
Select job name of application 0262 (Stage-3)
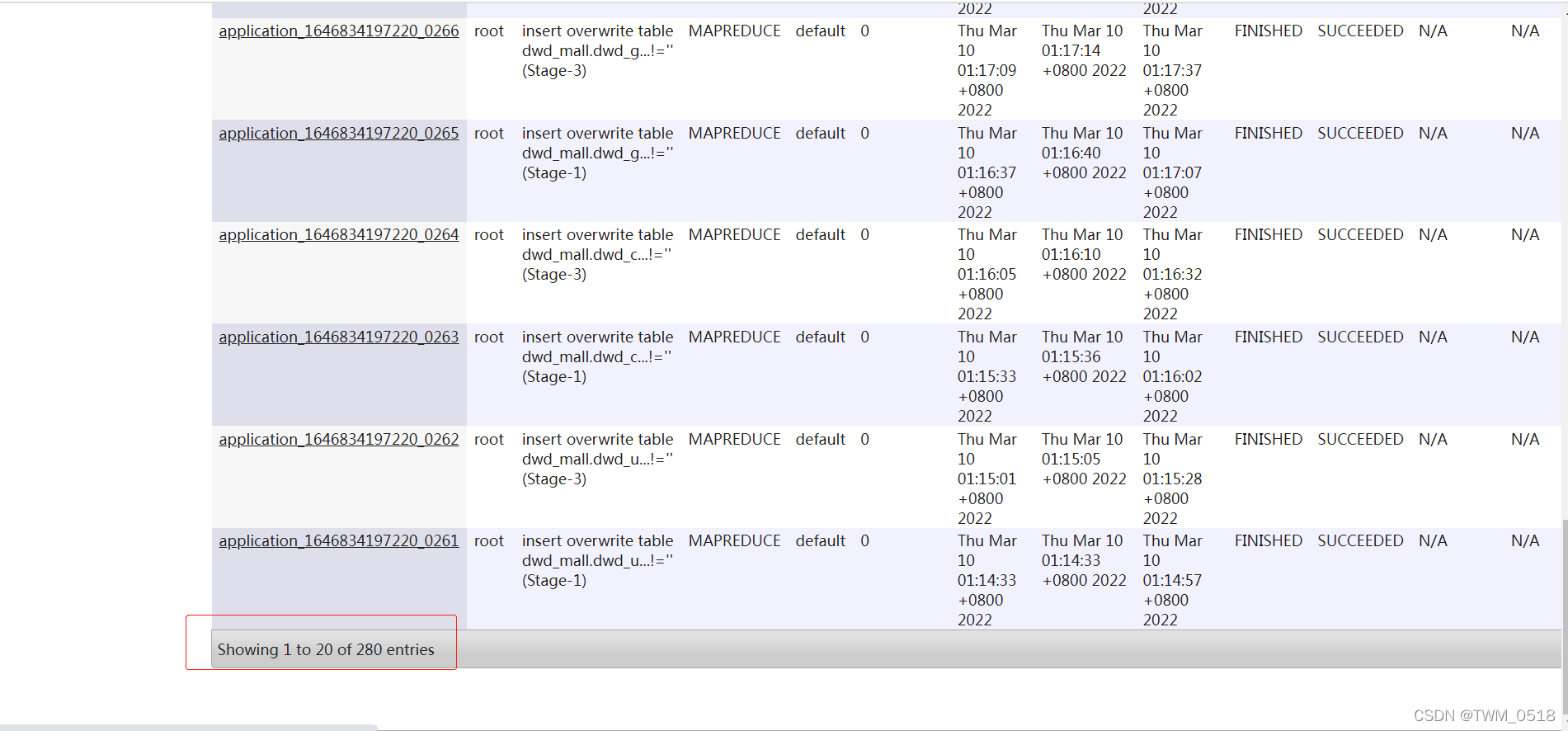click(598, 460)
